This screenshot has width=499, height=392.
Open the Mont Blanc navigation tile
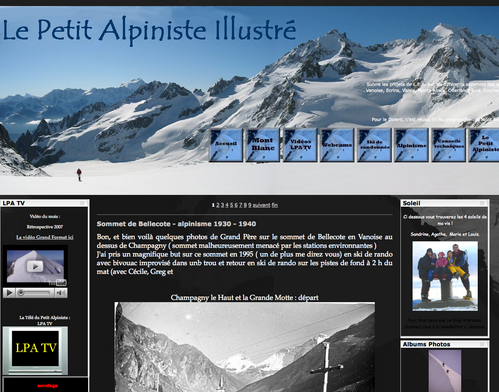tap(263, 145)
